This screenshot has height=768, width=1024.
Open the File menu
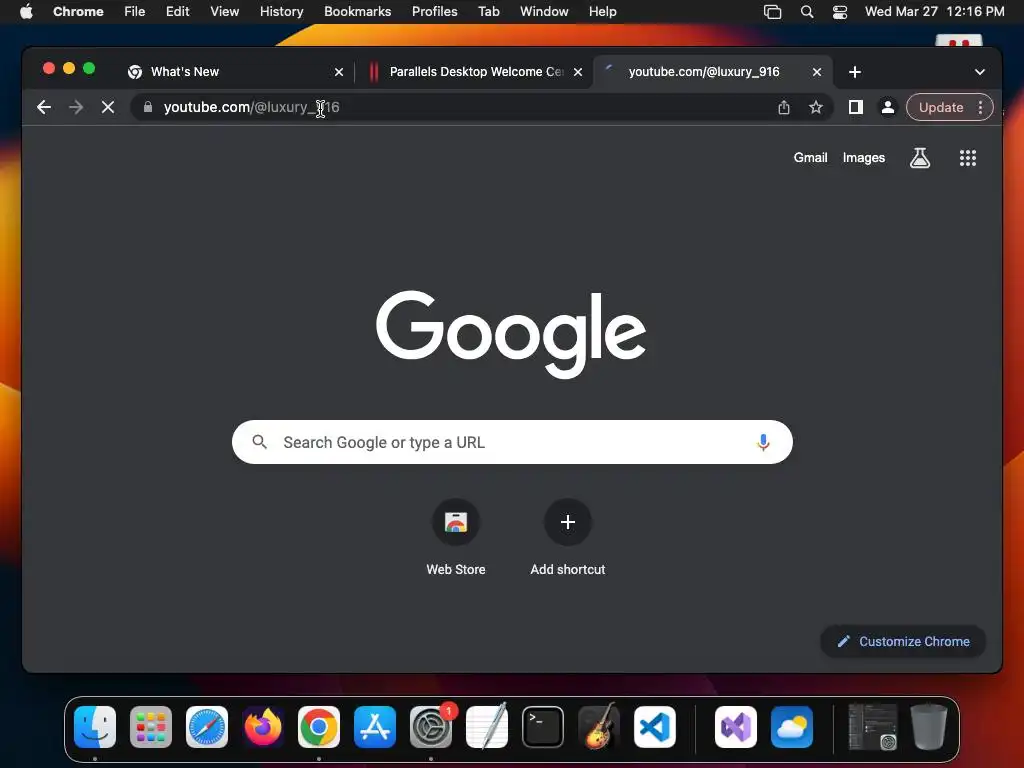(x=135, y=12)
